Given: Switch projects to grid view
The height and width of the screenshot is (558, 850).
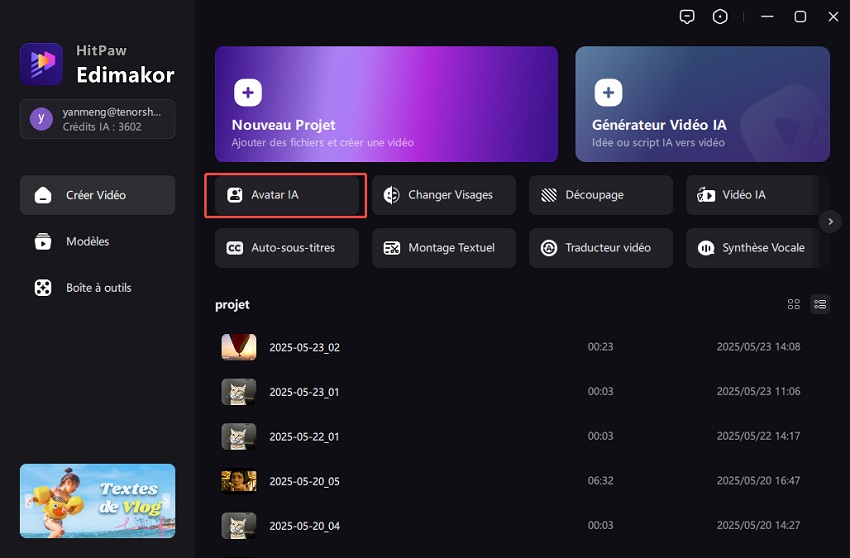Looking at the screenshot, I should click(794, 304).
